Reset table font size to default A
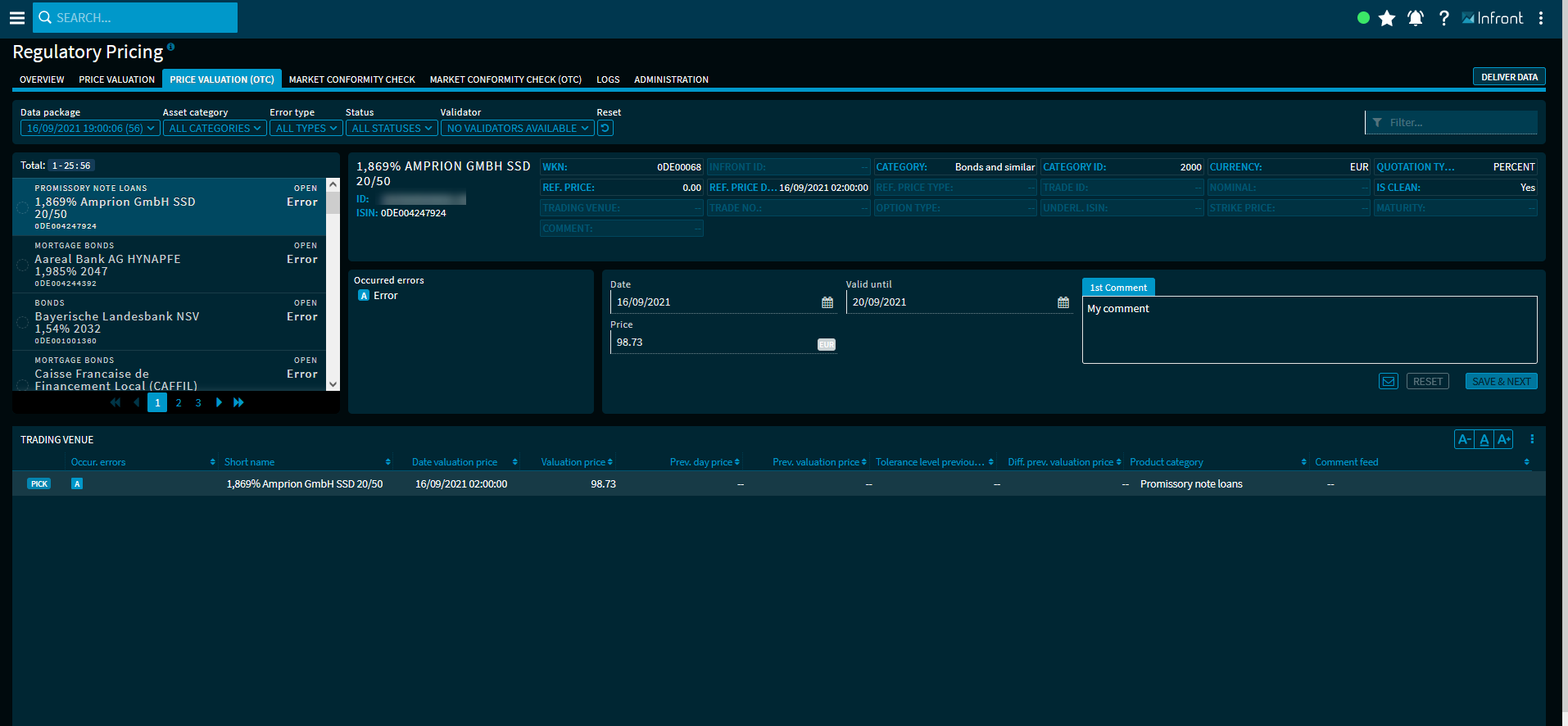 [1484, 440]
